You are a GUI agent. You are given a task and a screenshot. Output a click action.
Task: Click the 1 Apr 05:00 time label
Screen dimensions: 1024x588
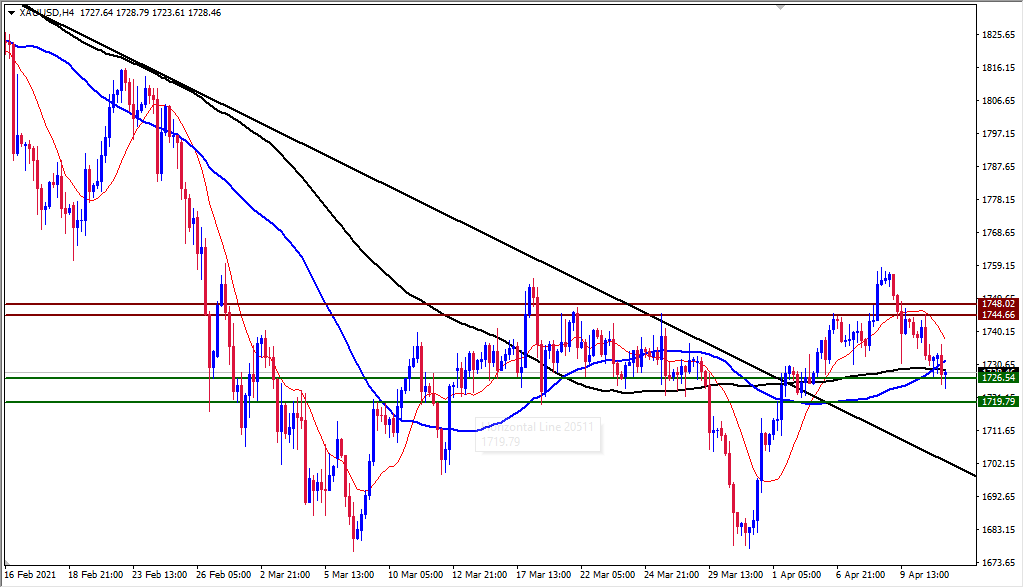[796, 575]
